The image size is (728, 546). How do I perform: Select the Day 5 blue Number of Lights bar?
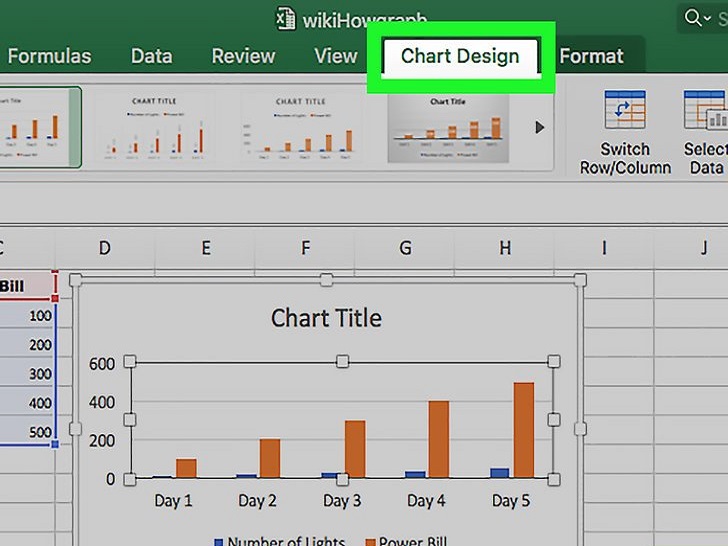point(500,473)
